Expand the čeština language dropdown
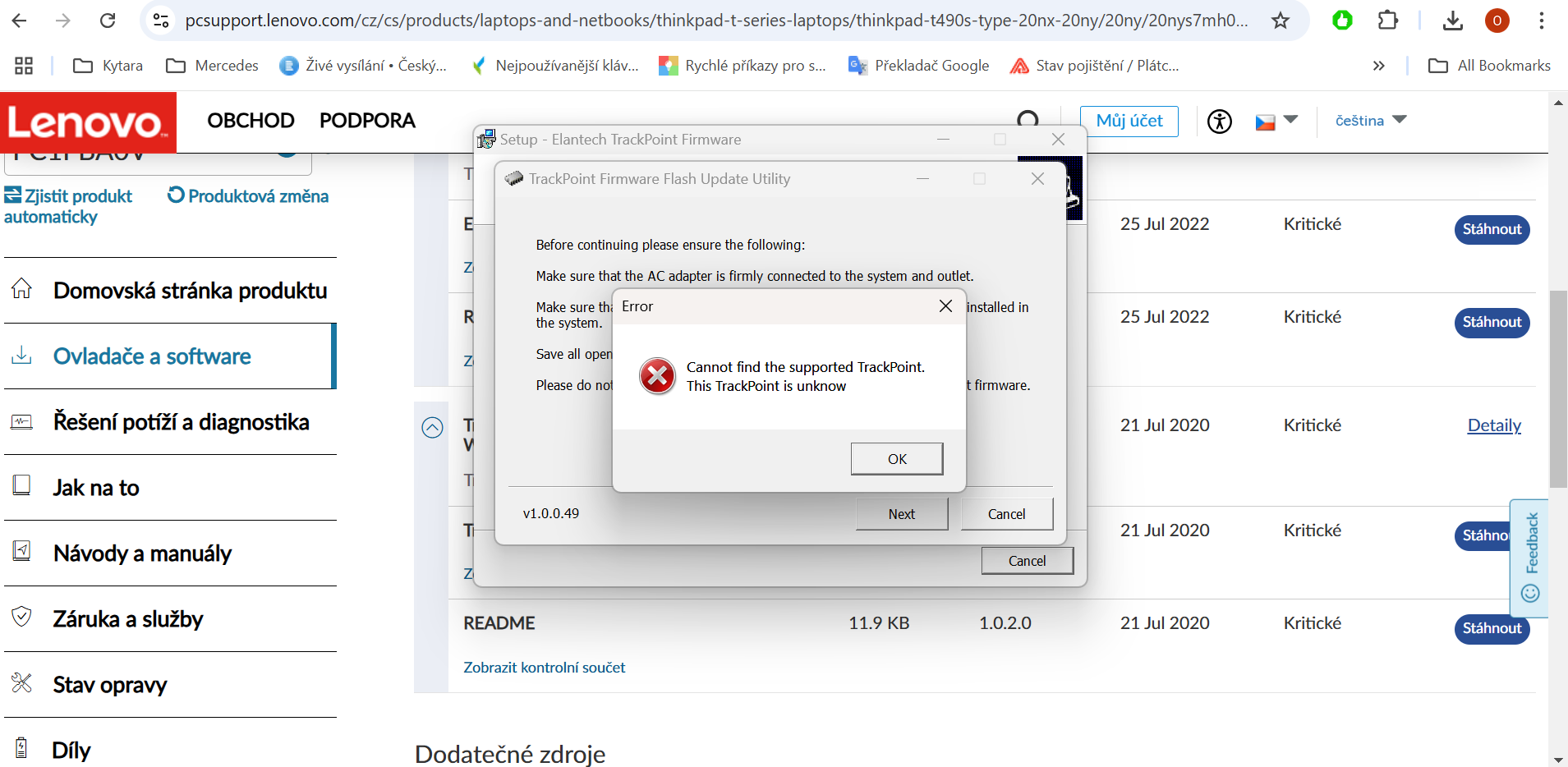This screenshot has height=767, width=1568. pos(1370,121)
